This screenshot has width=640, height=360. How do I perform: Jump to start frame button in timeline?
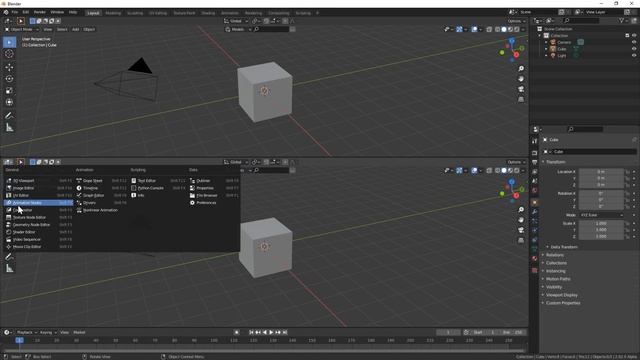[x=251, y=333]
